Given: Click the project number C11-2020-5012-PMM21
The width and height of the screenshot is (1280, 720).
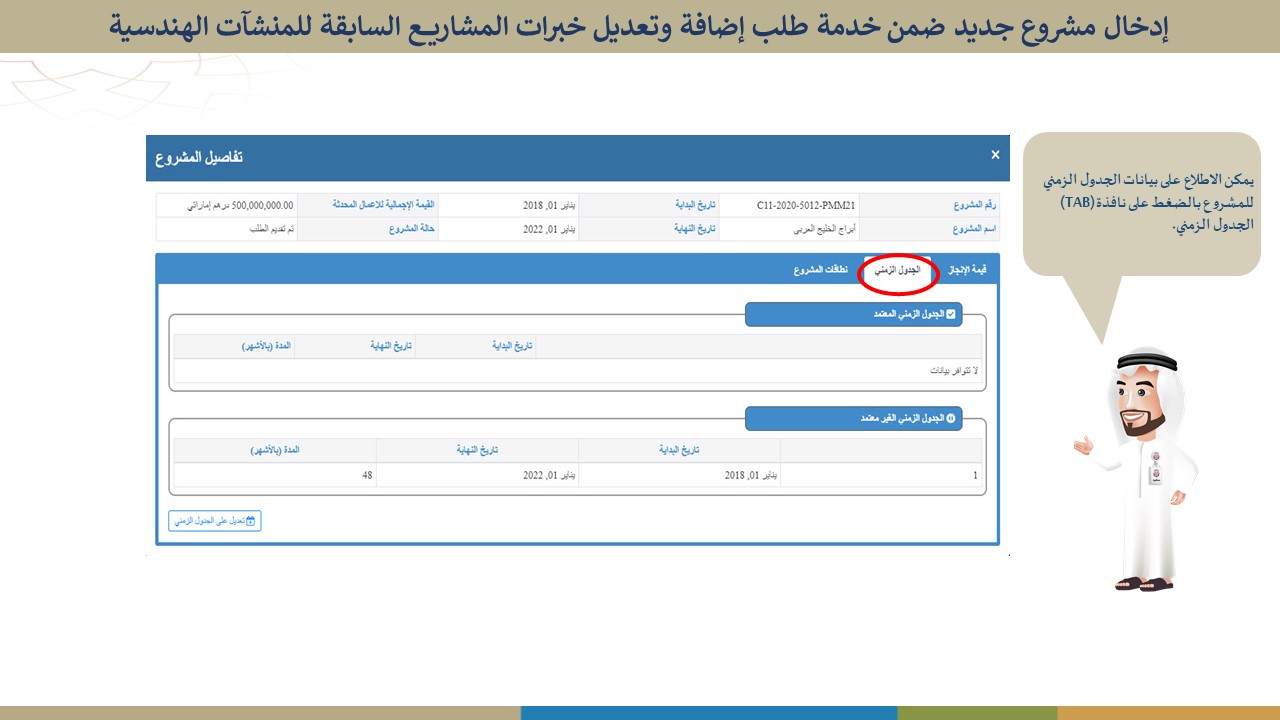Looking at the screenshot, I should tap(805, 205).
